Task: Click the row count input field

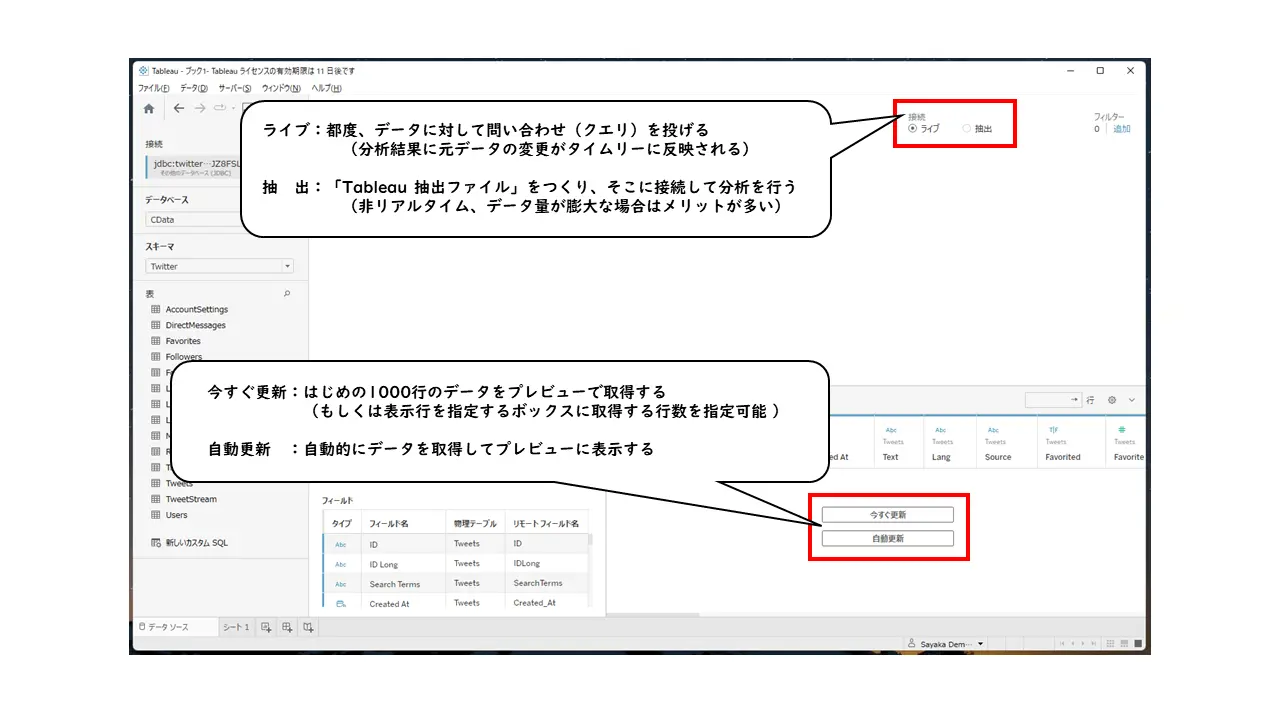Action: (x=1053, y=400)
